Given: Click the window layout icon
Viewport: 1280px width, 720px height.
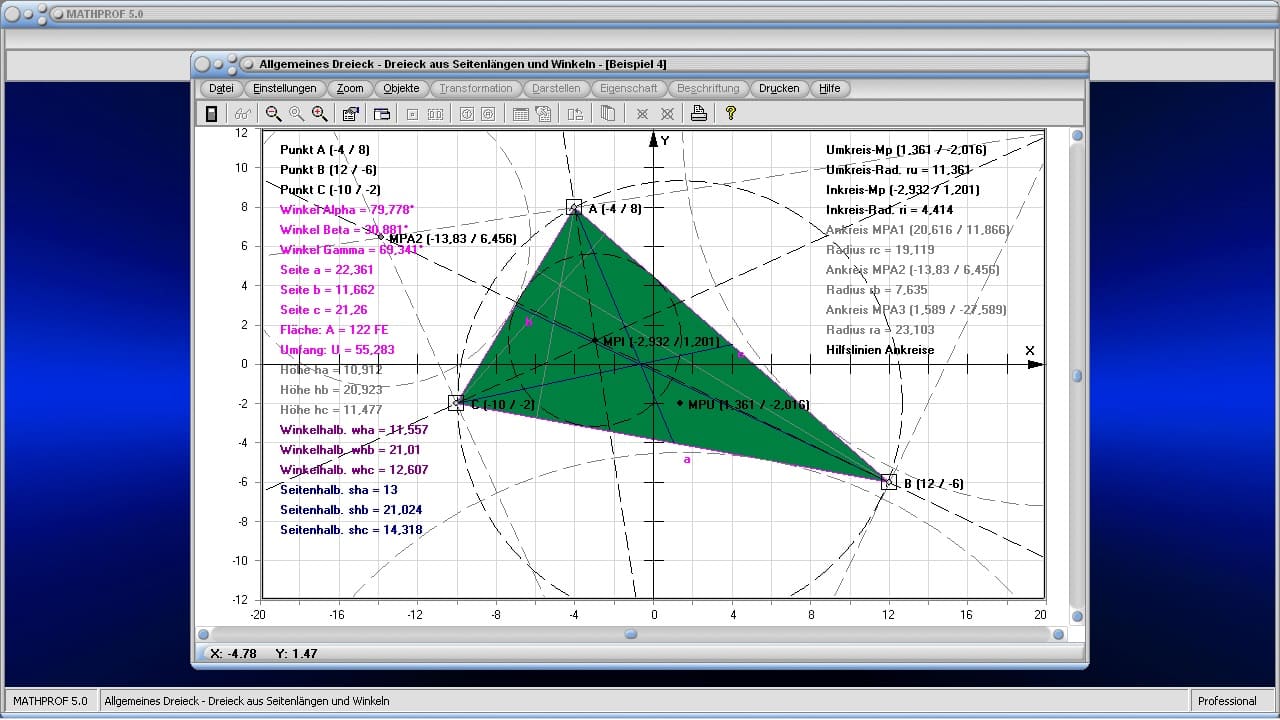Looking at the screenshot, I should pyautogui.click(x=382, y=114).
